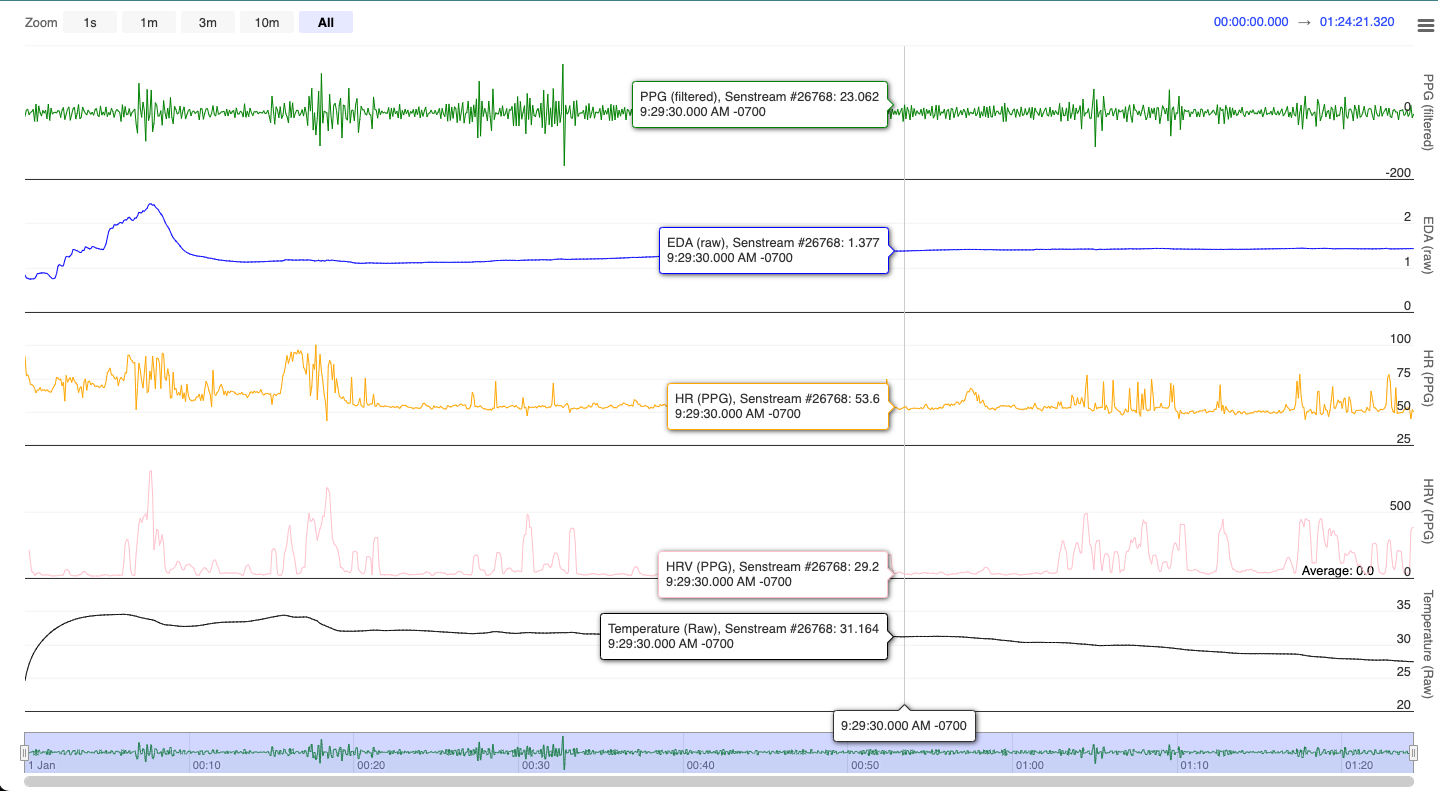1438x791 pixels.
Task: Open the chart context menu hamburger icon
Action: click(x=1425, y=26)
